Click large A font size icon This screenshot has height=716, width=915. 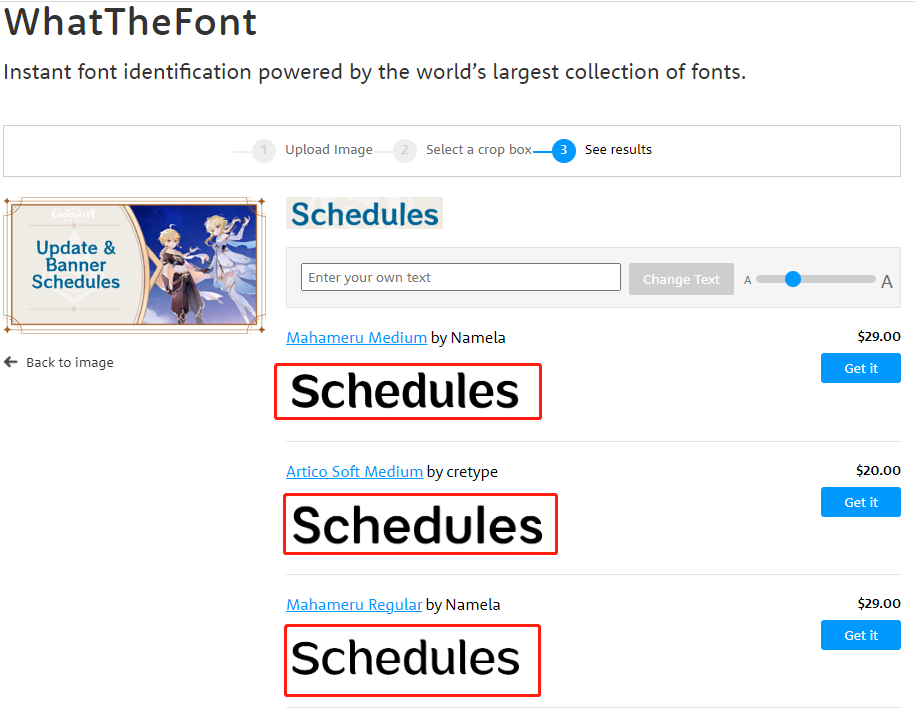pyautogui.click(x=886, y=281)
